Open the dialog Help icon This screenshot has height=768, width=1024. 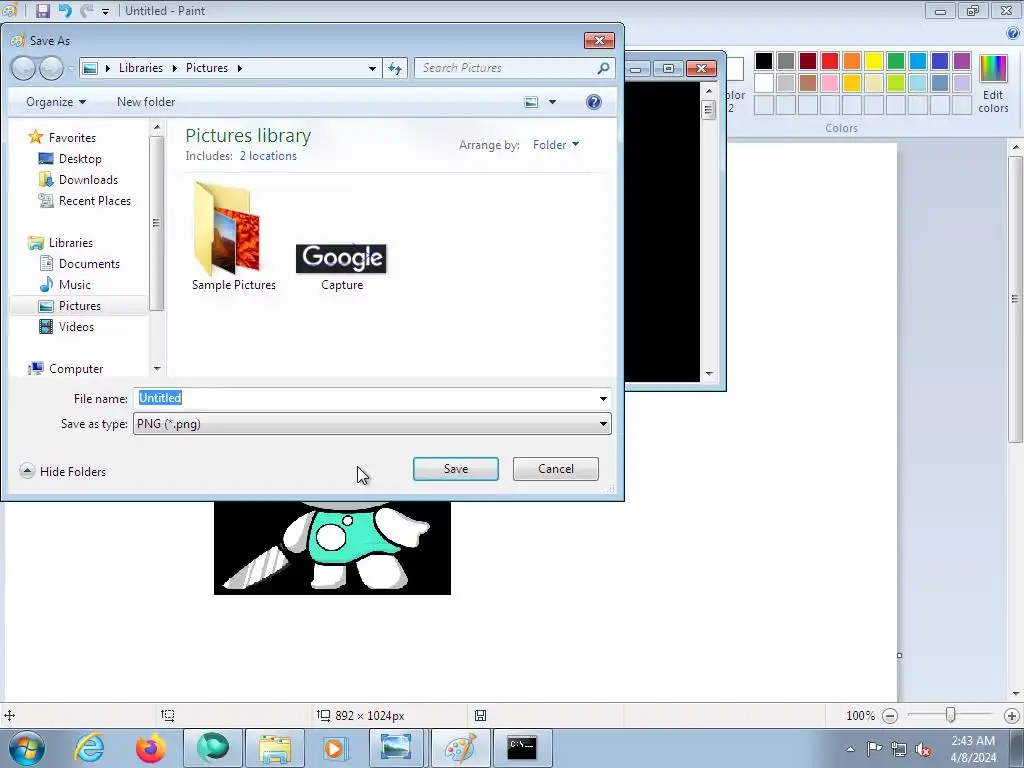click(x=594, y=102)
